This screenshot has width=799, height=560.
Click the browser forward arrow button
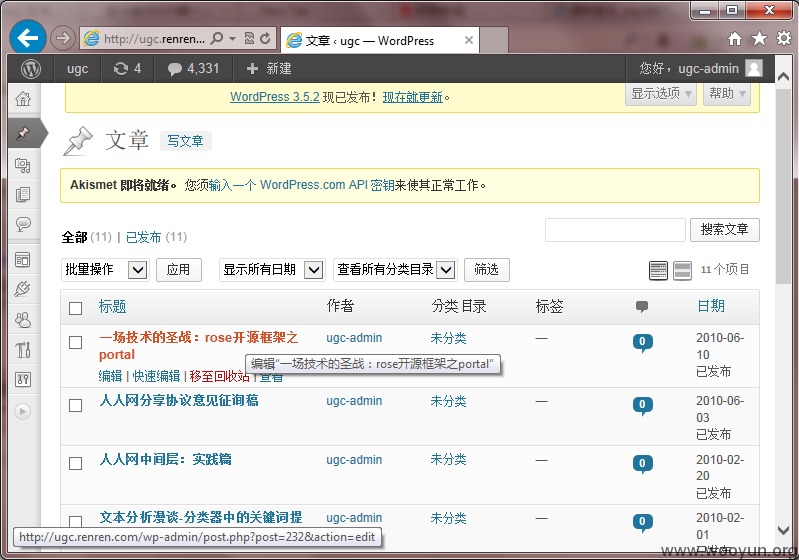pos(63,38)
